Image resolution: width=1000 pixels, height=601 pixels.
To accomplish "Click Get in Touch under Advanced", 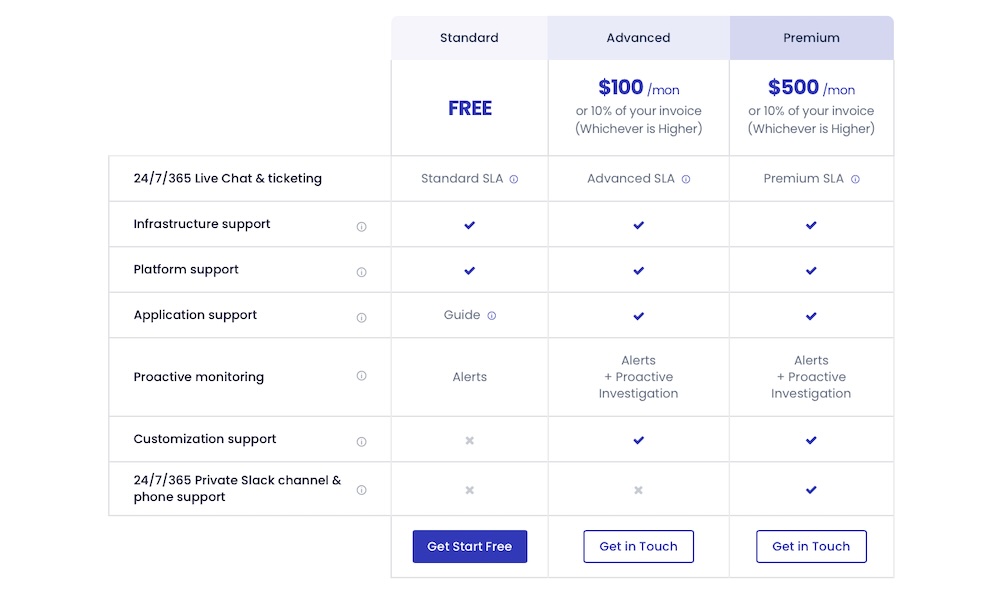I will [x=638, y=546].
